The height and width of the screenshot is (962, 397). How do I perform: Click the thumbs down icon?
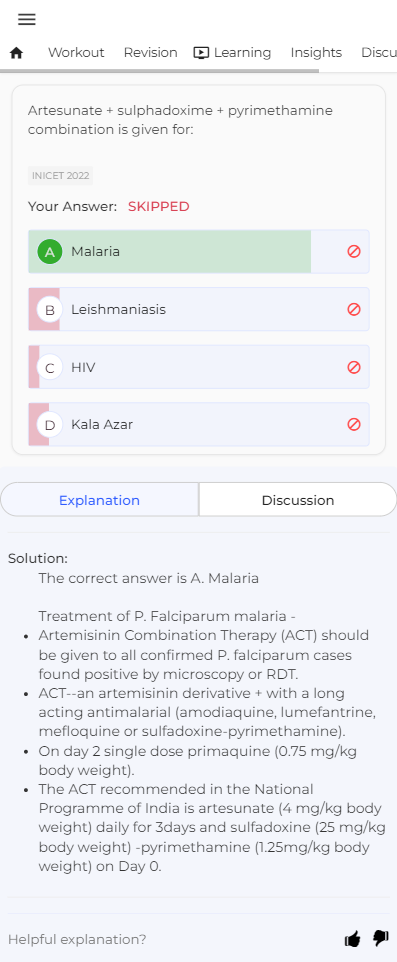[x=381, y=938]
